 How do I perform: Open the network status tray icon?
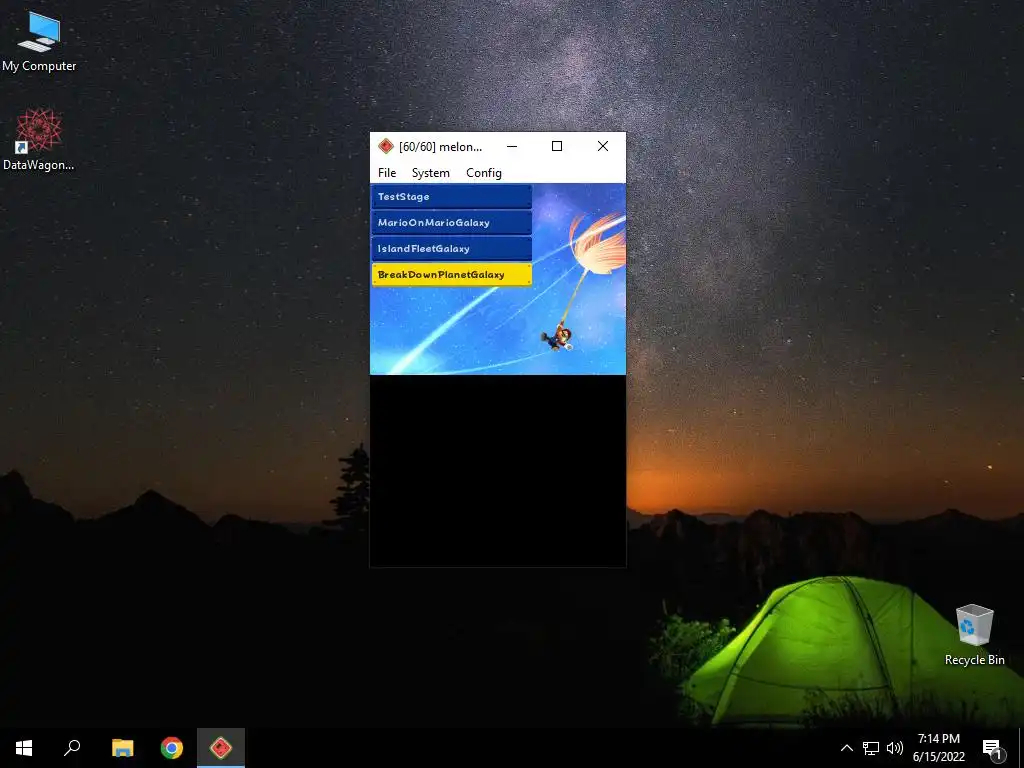[x=871, y=748]
